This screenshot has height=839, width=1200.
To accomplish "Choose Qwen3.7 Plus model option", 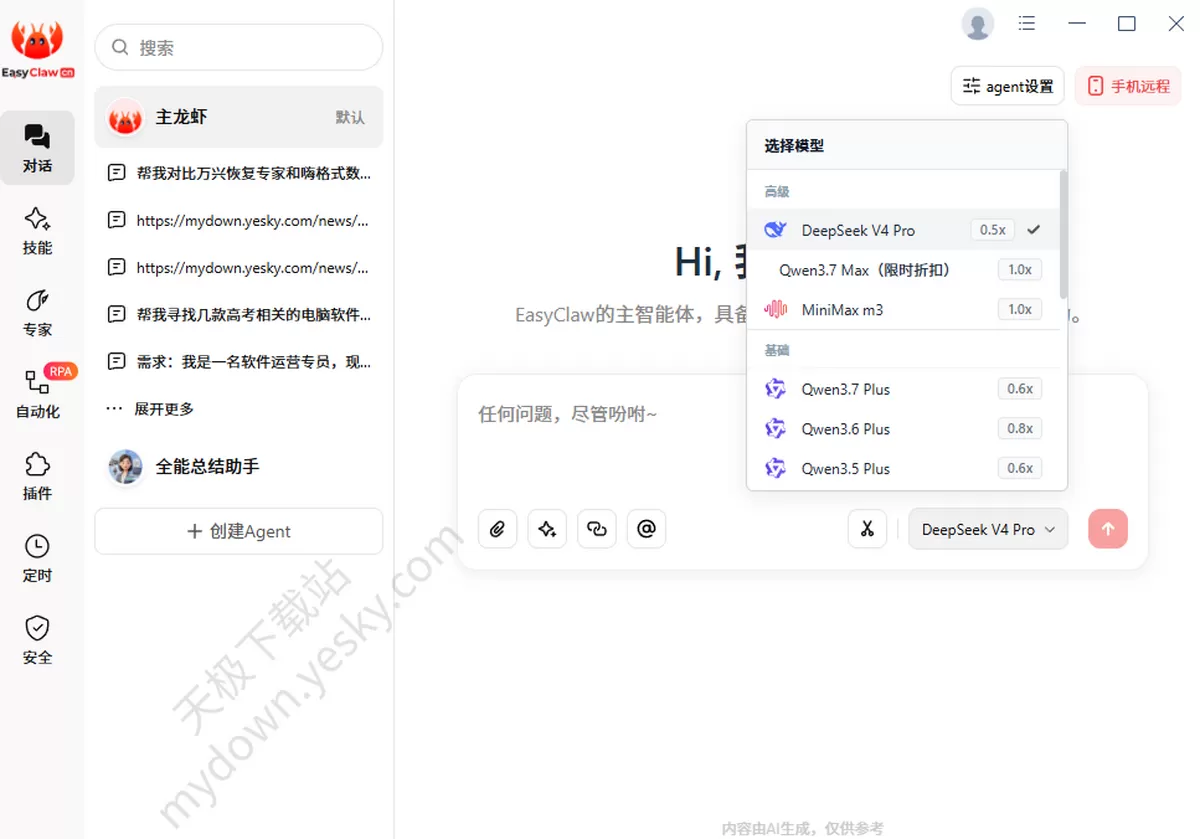I will pyautogui.click(x=903, y=389).
